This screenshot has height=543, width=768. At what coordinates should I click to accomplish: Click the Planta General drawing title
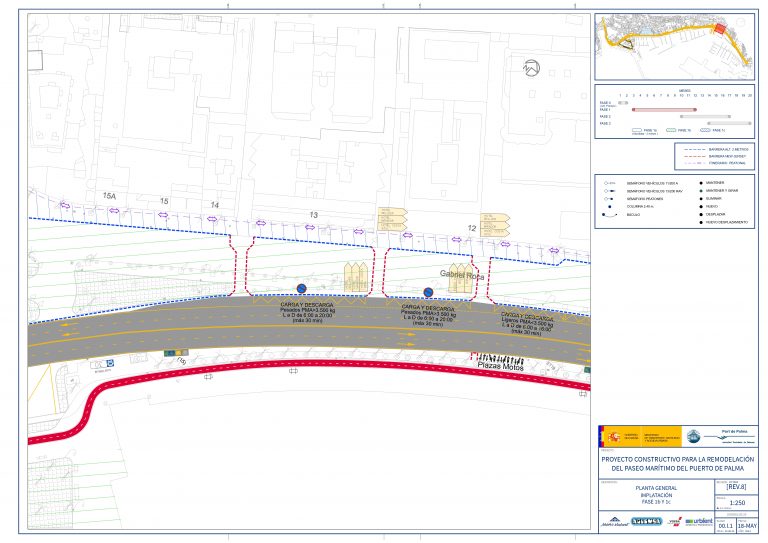click(656, 488)
